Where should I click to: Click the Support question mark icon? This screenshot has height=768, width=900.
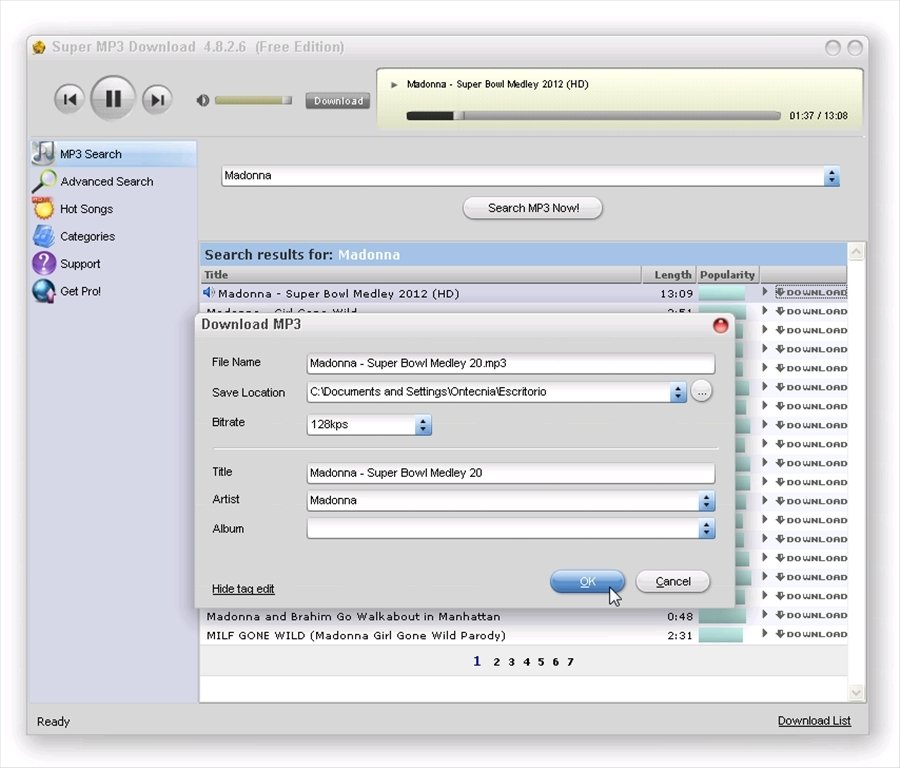point(44,263)
